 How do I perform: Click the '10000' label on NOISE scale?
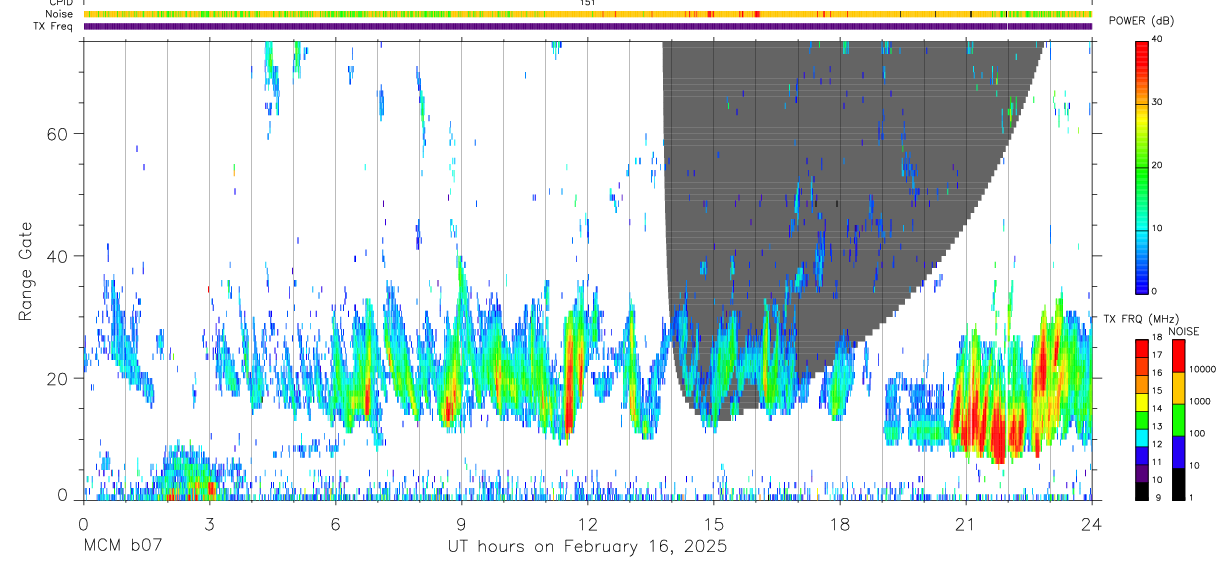(1202, 371)
